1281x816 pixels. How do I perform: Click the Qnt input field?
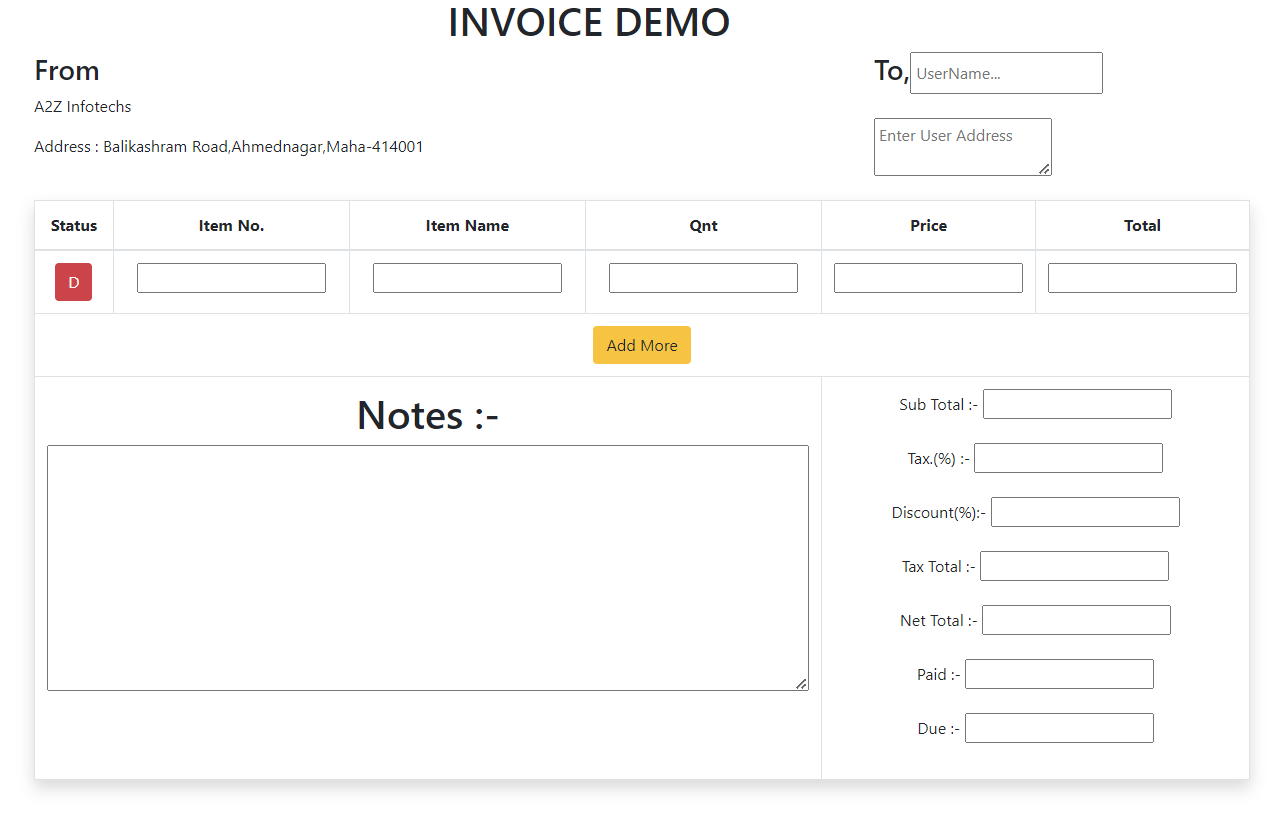pyautogui.click(x=703, y=277)
